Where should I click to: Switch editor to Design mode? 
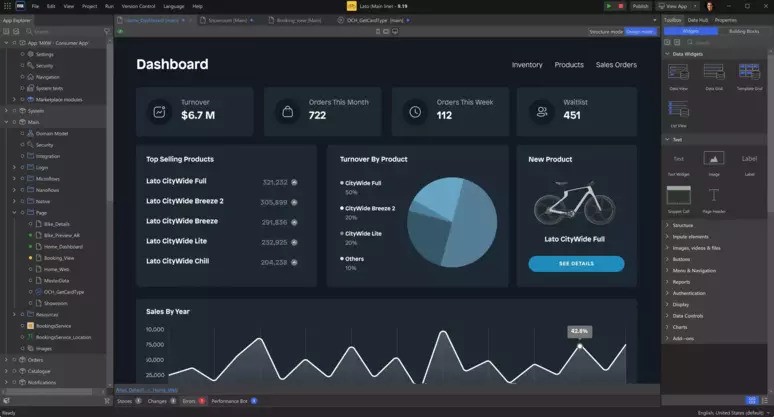point(639,32)
